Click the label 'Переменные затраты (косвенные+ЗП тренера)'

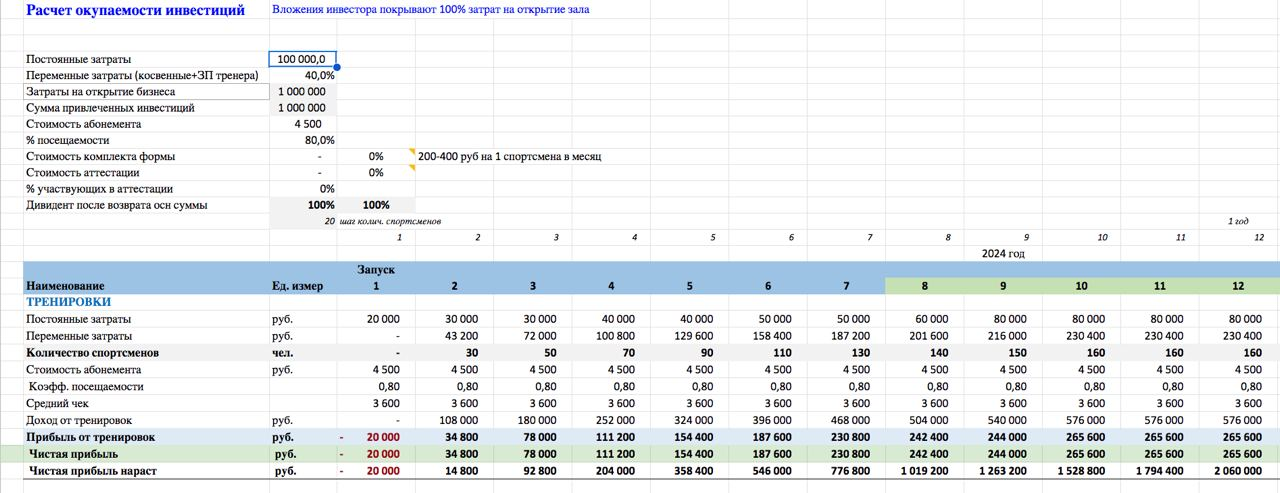pyautogui.click(x=142, y=76)
